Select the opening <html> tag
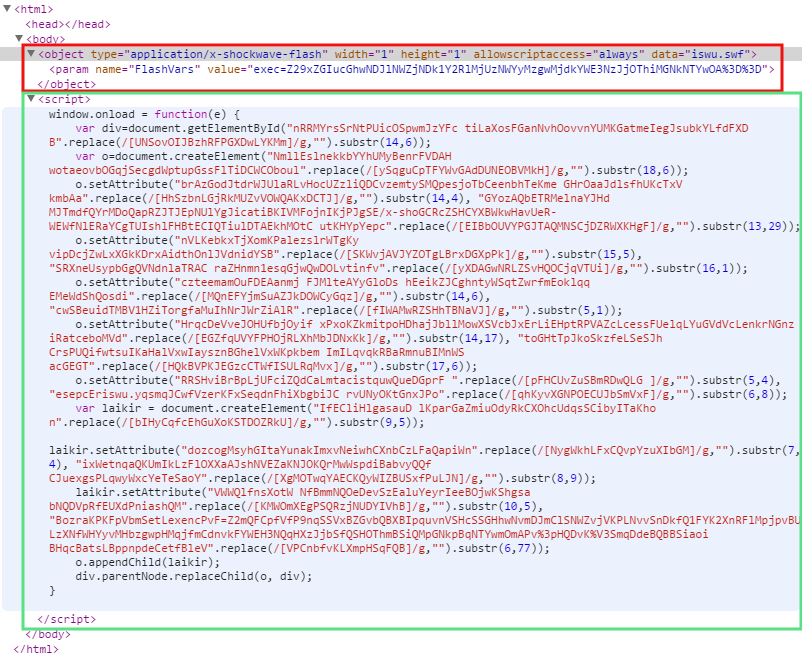This screenshot has width=802, height=653. [x=33, y=9]
